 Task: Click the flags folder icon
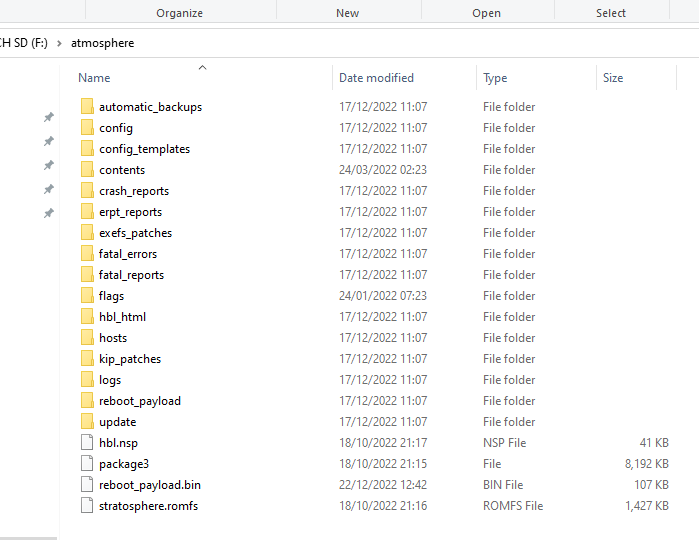point(87,296)
